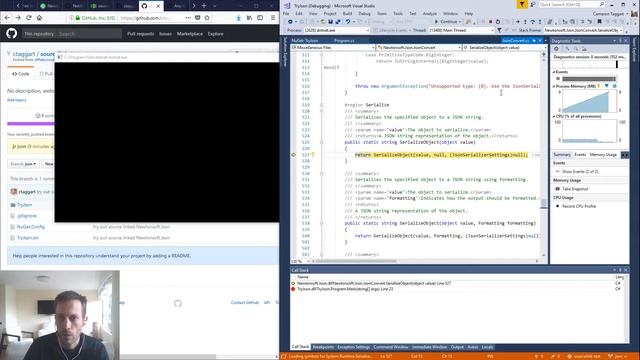Click Record CPU Profile dot icon
This screenshot has width=640, height=360.
tap(558, 206)
